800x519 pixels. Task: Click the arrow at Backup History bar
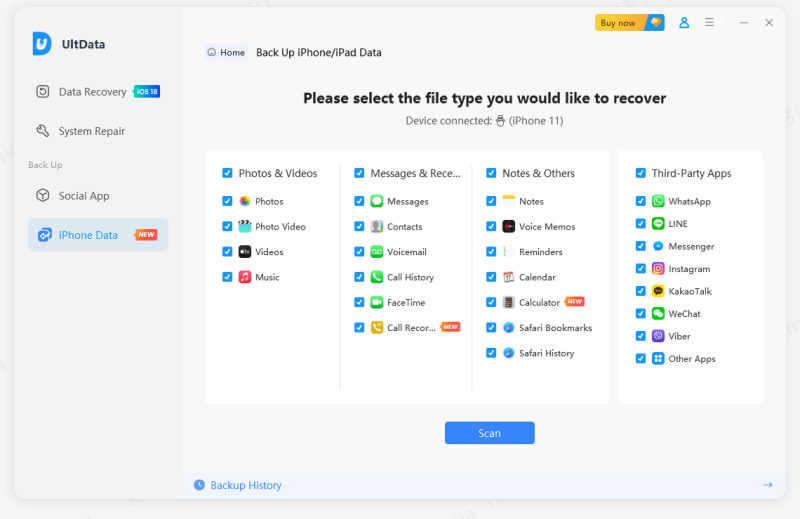pyautogui.click(x=767, y=485)
